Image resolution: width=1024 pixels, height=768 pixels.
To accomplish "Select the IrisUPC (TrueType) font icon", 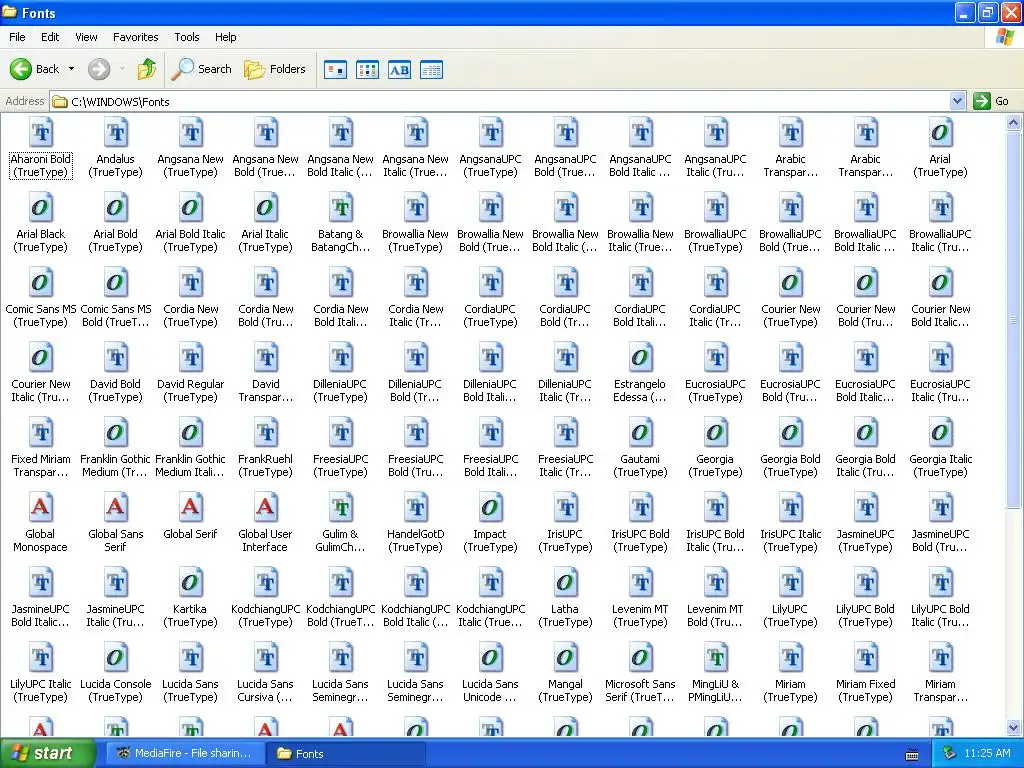I will 565,508.
